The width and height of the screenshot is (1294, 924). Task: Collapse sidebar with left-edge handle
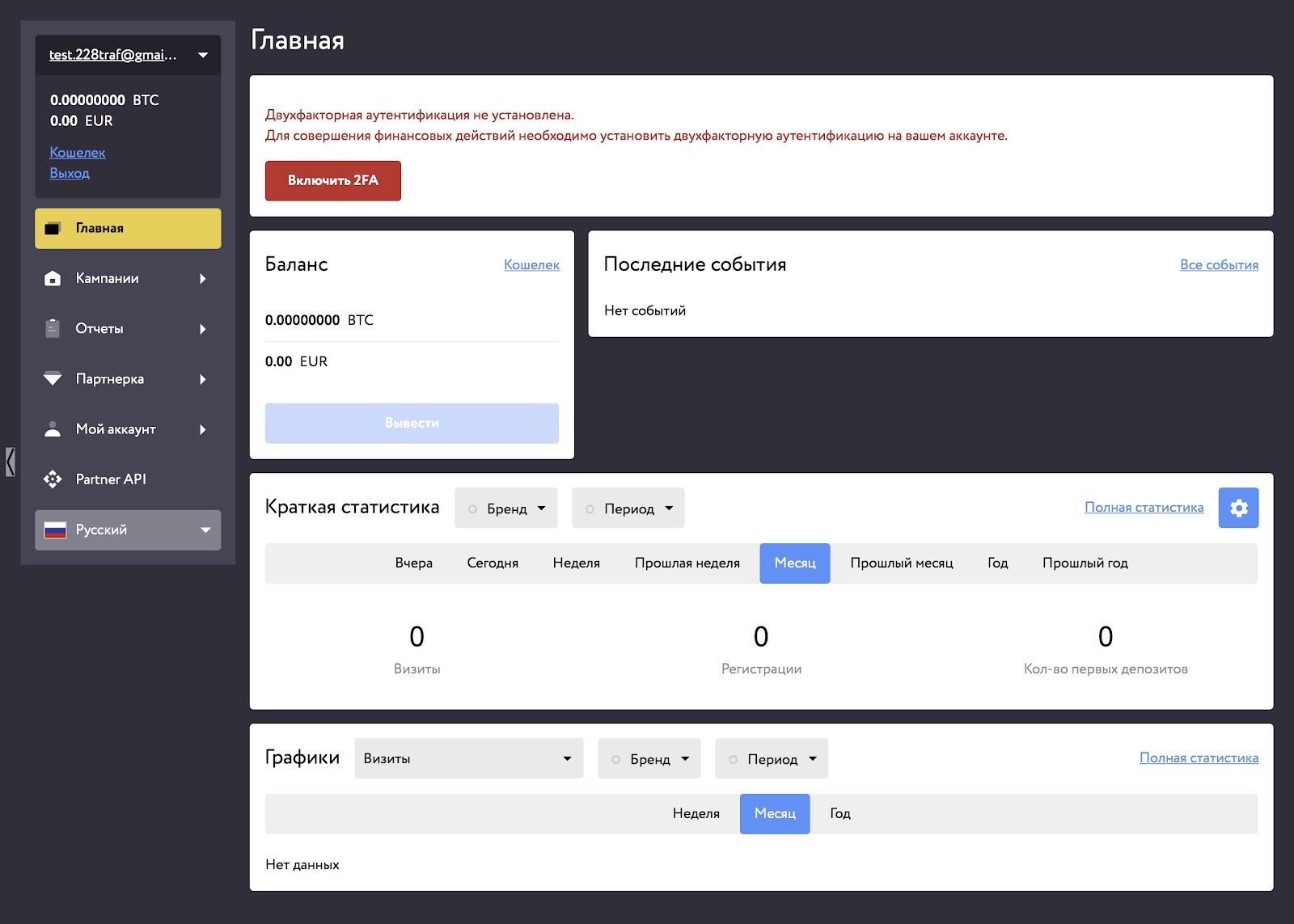coord(10,462)
